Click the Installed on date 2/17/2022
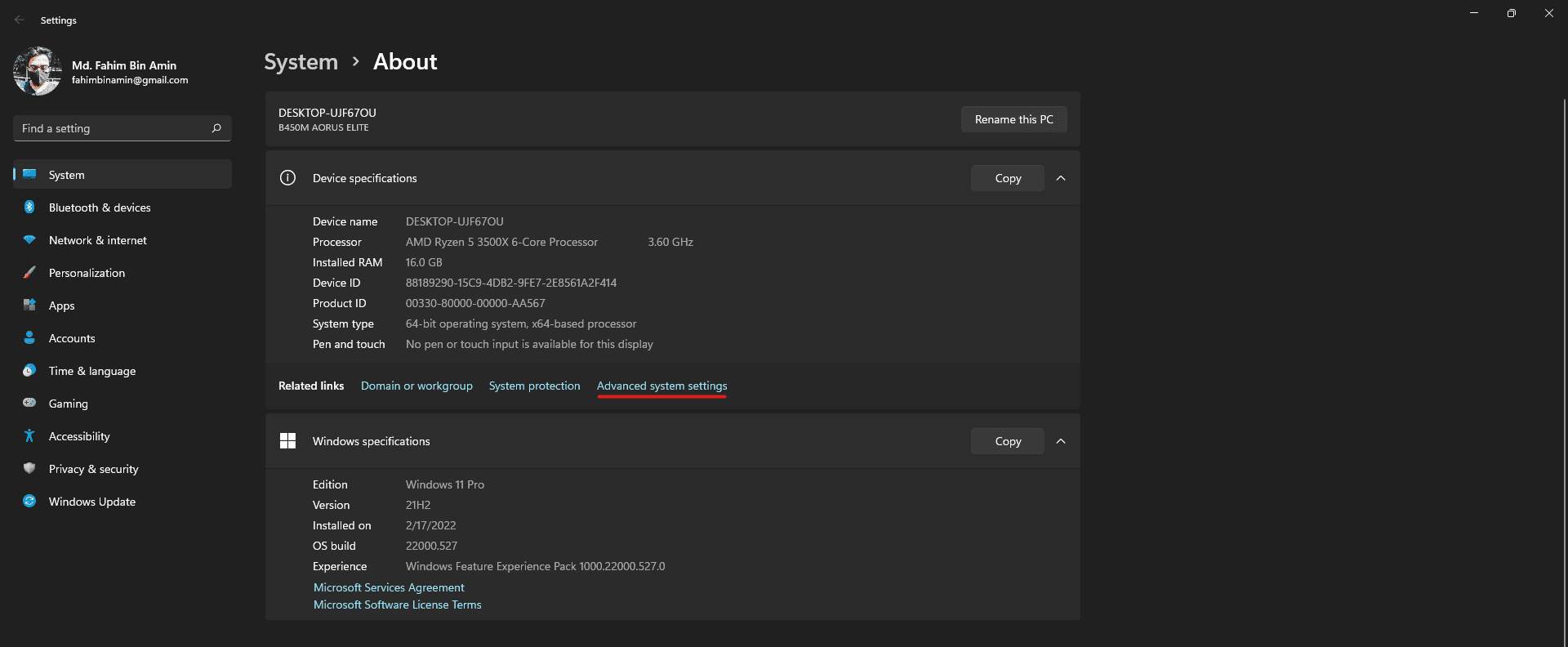 (431, 525)
